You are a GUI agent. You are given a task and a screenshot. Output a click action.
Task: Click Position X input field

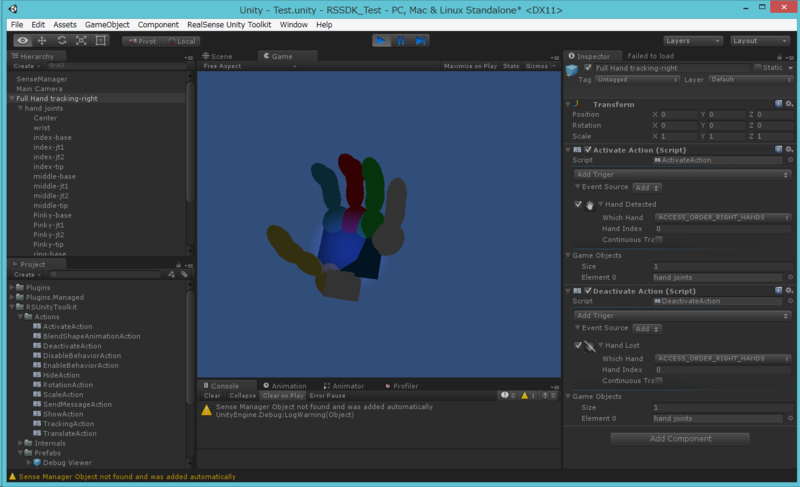[x=678, y=115]
